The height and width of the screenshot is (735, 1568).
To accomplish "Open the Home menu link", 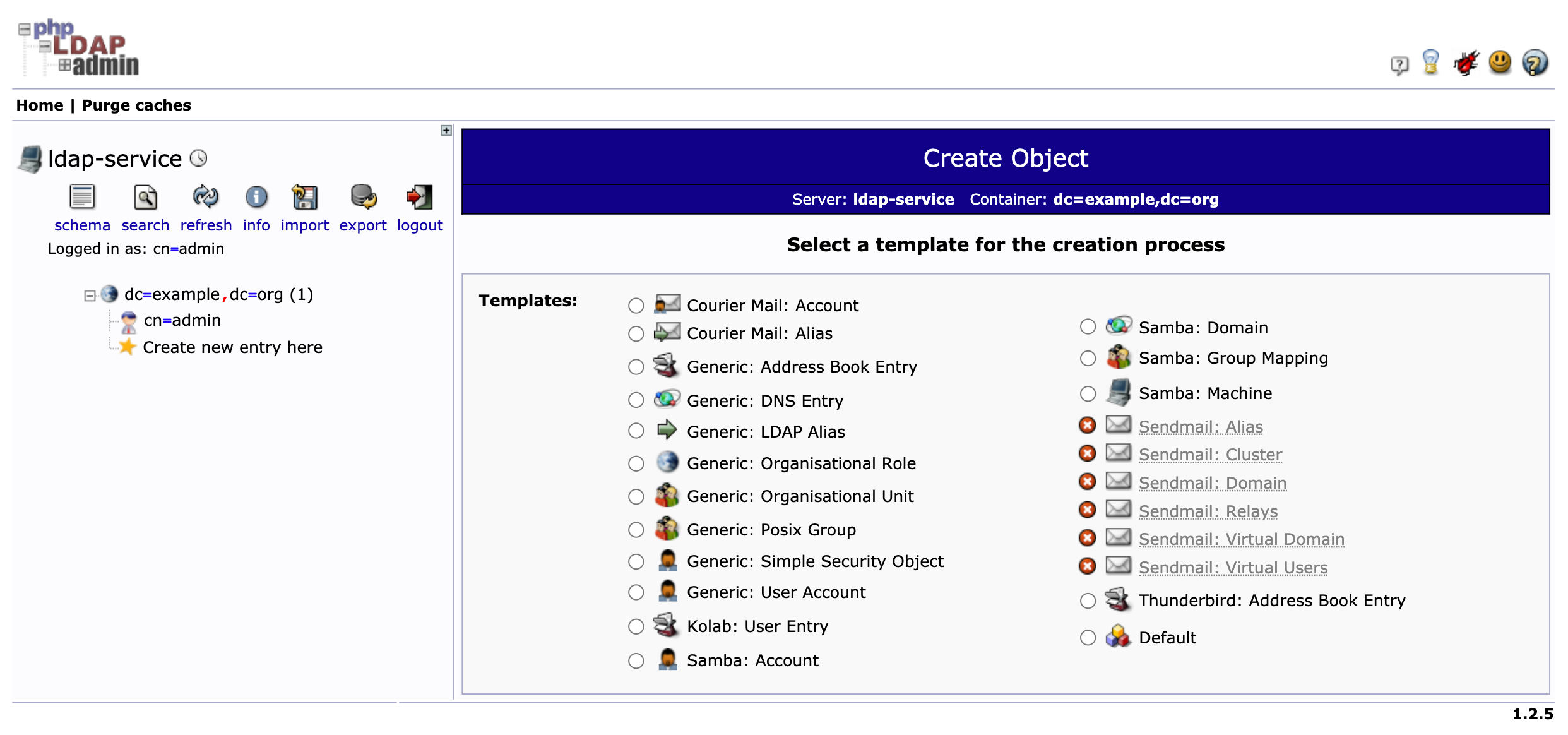I will (x=40, y=105).
